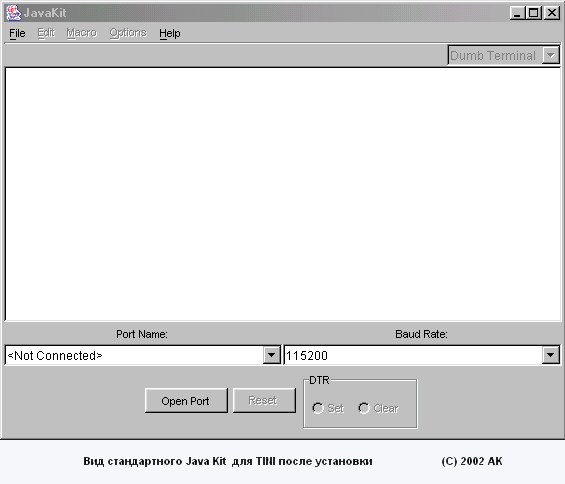
Task: Expand the Port Name dropdown arrow
Action: click(x=271, y=355)
